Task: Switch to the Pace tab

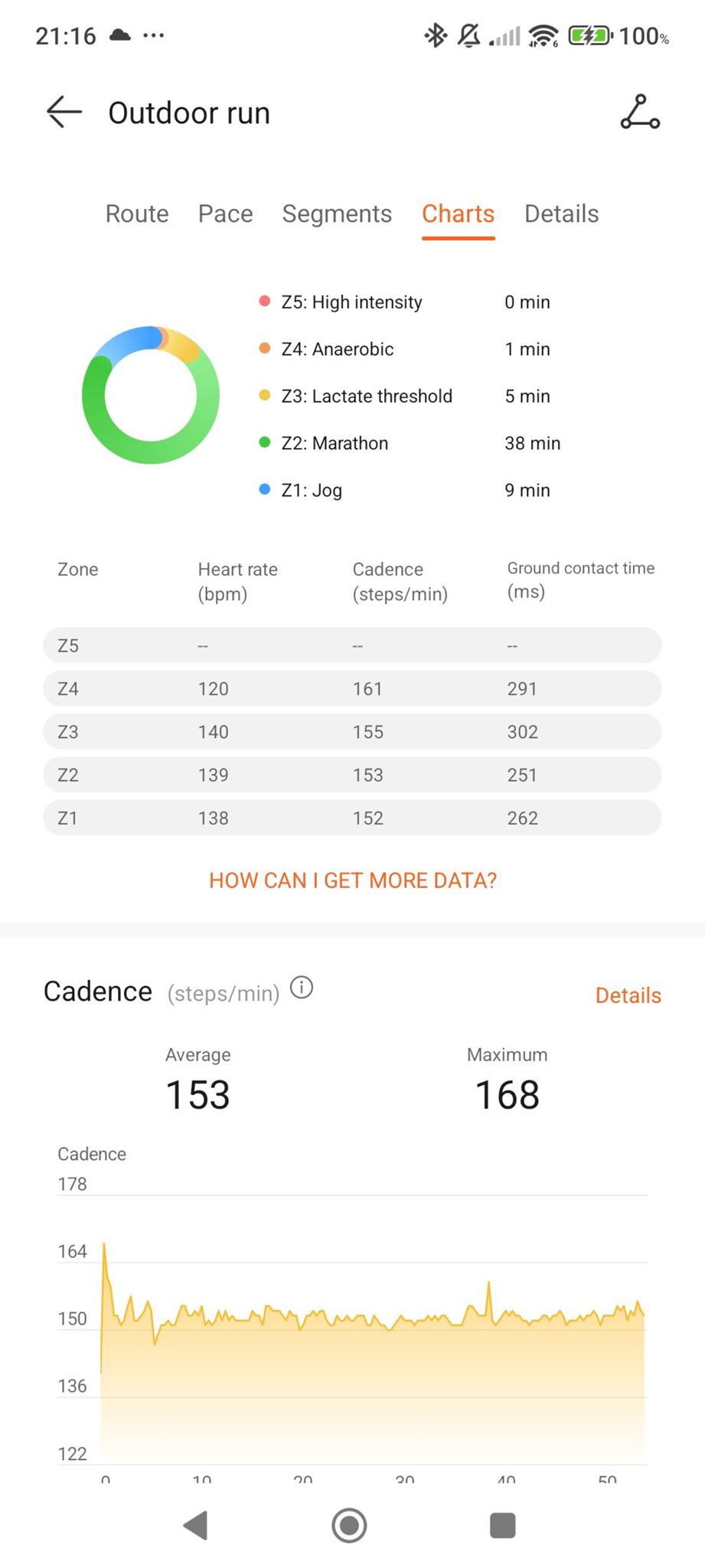Action: pos(225,214)
